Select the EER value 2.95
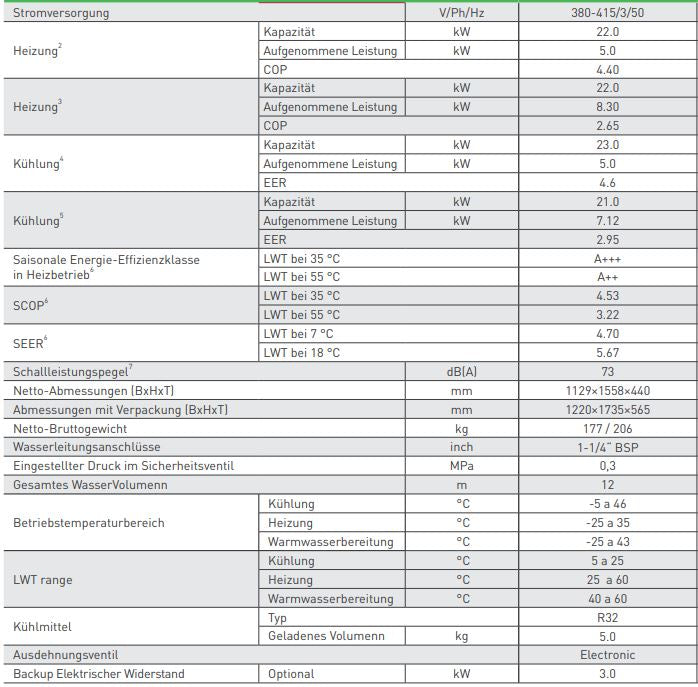 [607, 240]
